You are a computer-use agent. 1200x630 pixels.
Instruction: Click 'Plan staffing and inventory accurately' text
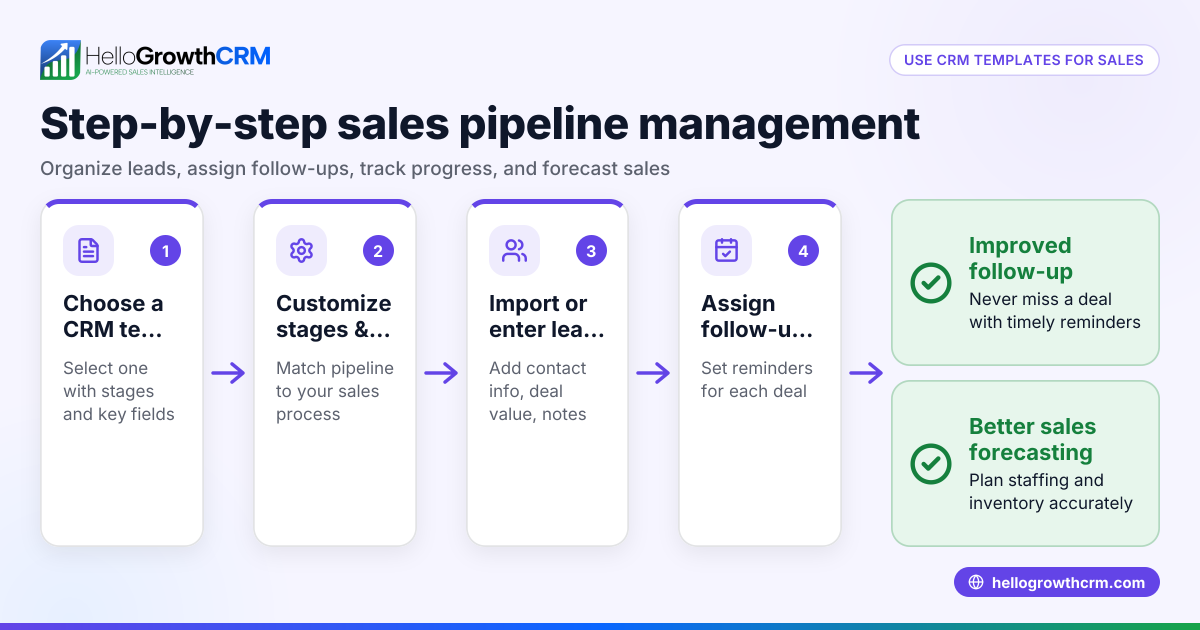click(x=1051, y=492)
